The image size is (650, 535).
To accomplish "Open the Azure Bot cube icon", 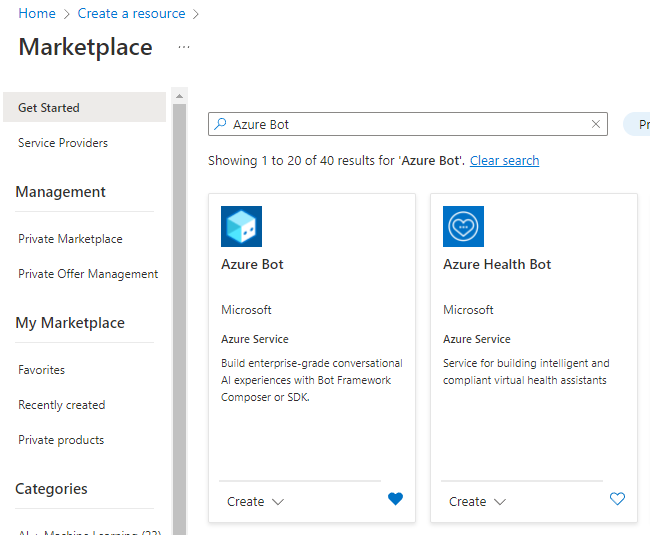I will [x=241, y=226].
